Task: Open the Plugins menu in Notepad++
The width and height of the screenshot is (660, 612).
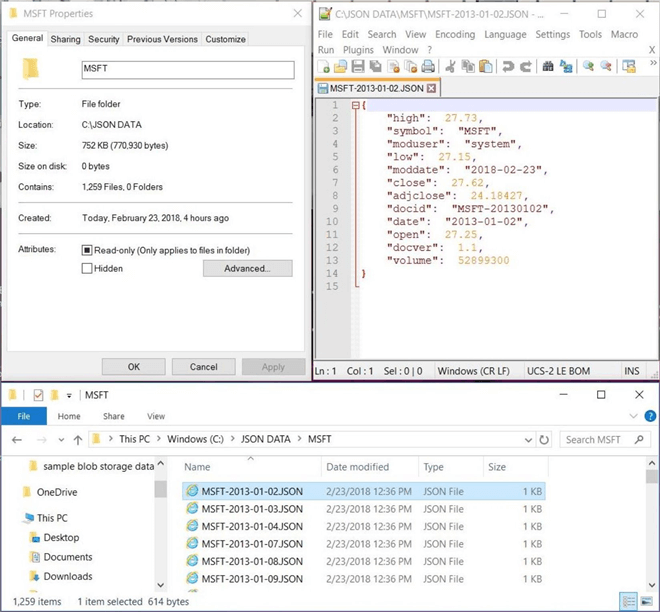Action: pos(358,50)
